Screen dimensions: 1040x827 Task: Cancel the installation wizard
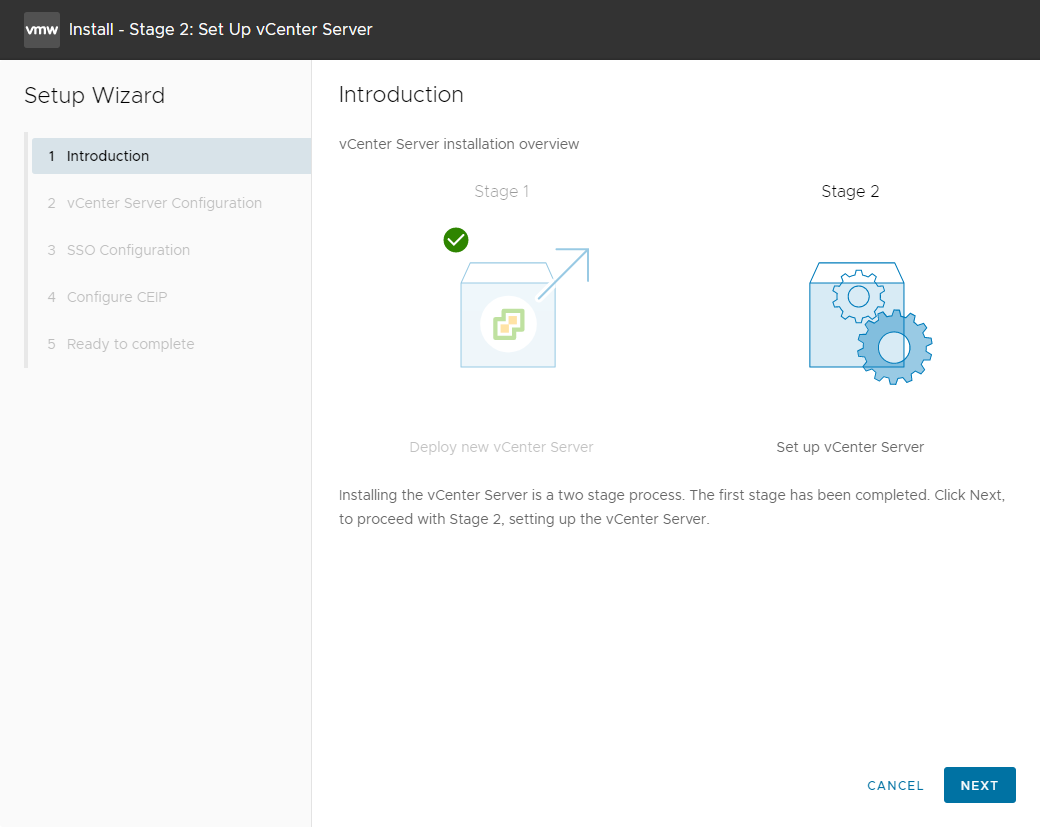895,786
